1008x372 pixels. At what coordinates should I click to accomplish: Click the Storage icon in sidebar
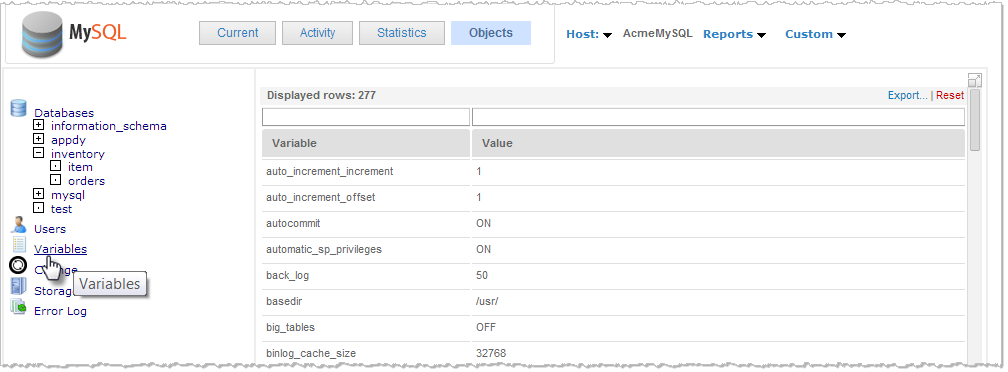[19, 287]
